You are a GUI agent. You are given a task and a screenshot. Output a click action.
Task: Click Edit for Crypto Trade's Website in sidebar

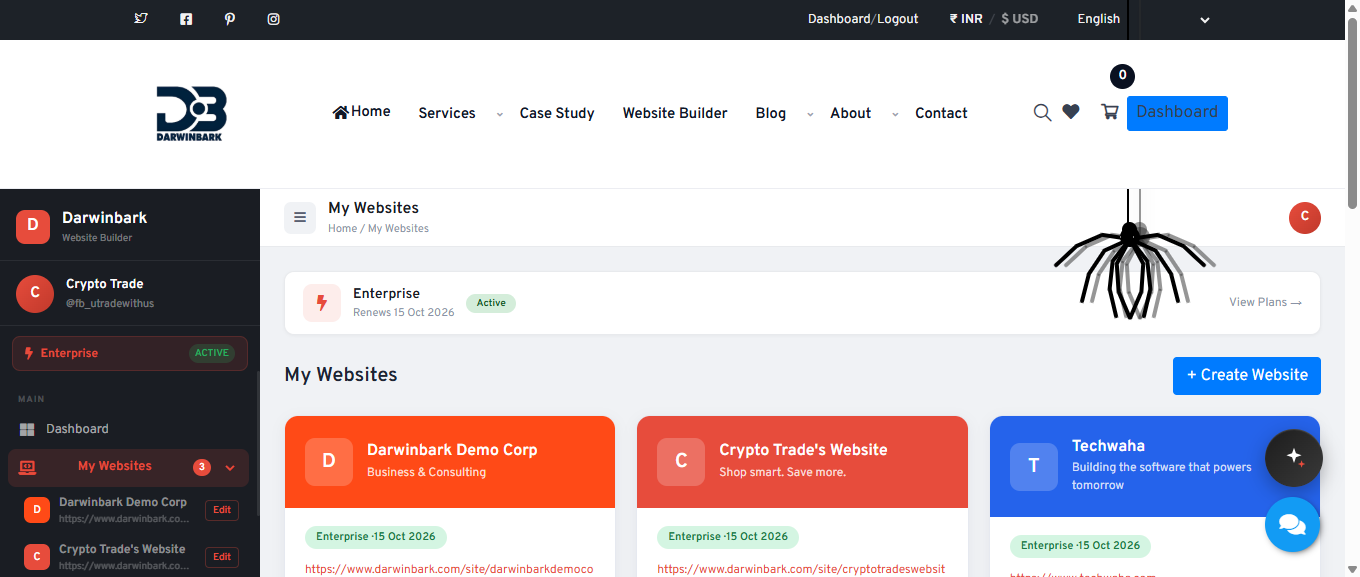click(222, 557)
